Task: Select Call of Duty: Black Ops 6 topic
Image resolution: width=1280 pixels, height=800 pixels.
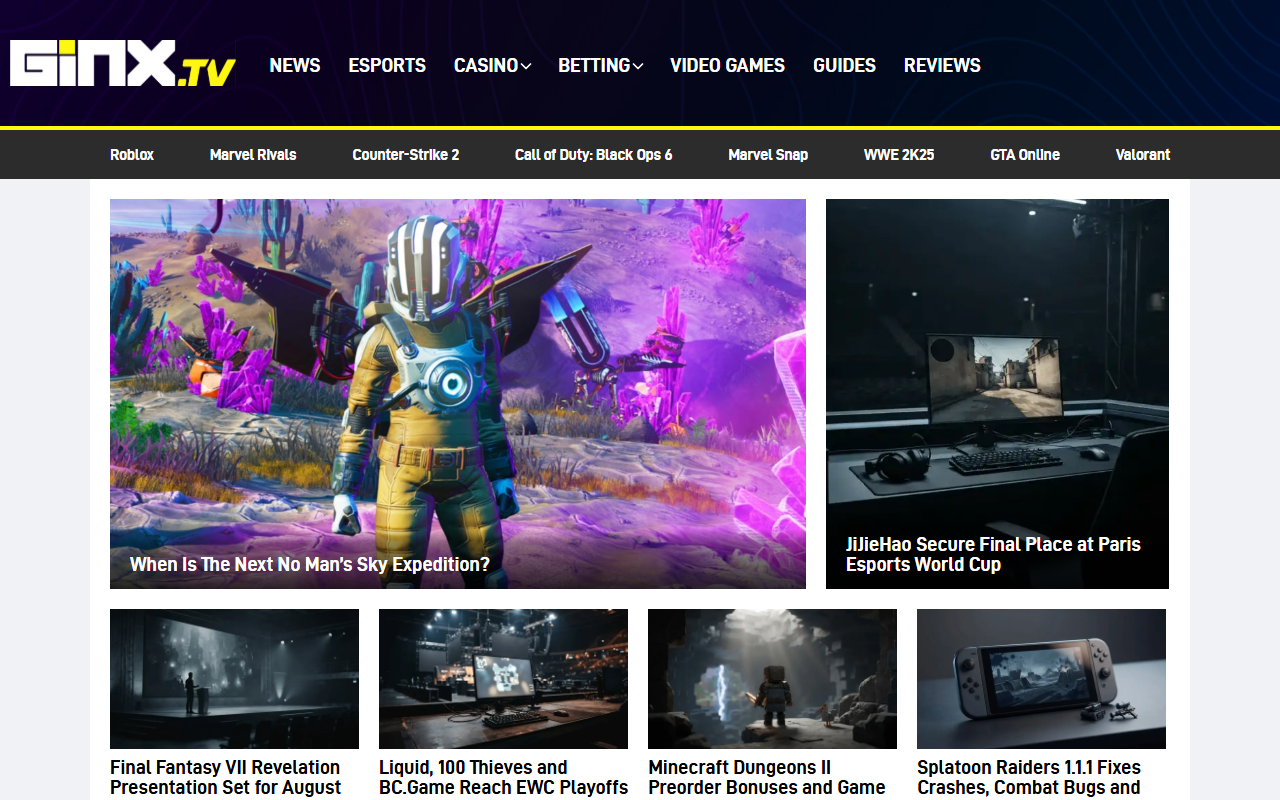Action: tap(594, 155)
